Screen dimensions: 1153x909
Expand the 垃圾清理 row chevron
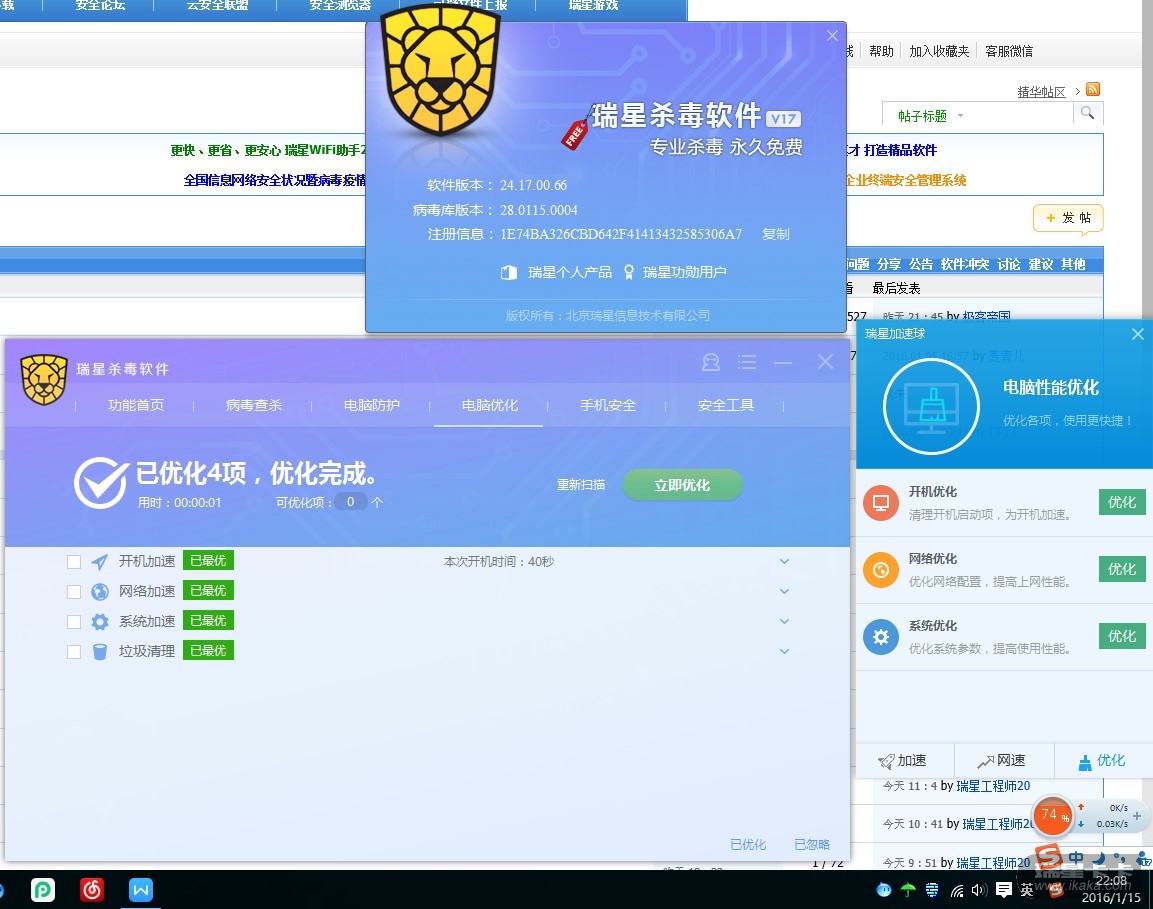[x=785, y=652]
